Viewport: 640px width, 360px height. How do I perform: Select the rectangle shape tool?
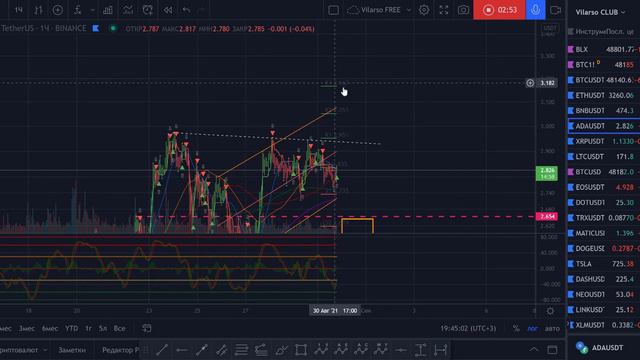tap(301, 350)
